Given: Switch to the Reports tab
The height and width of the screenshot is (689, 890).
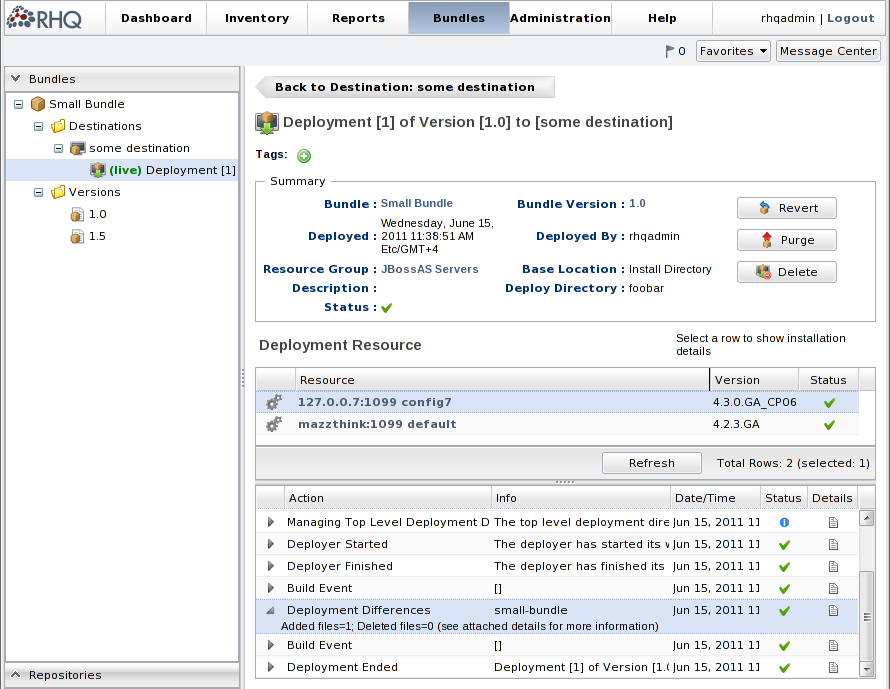Looking at the screenshot, I should coord(358,18).
